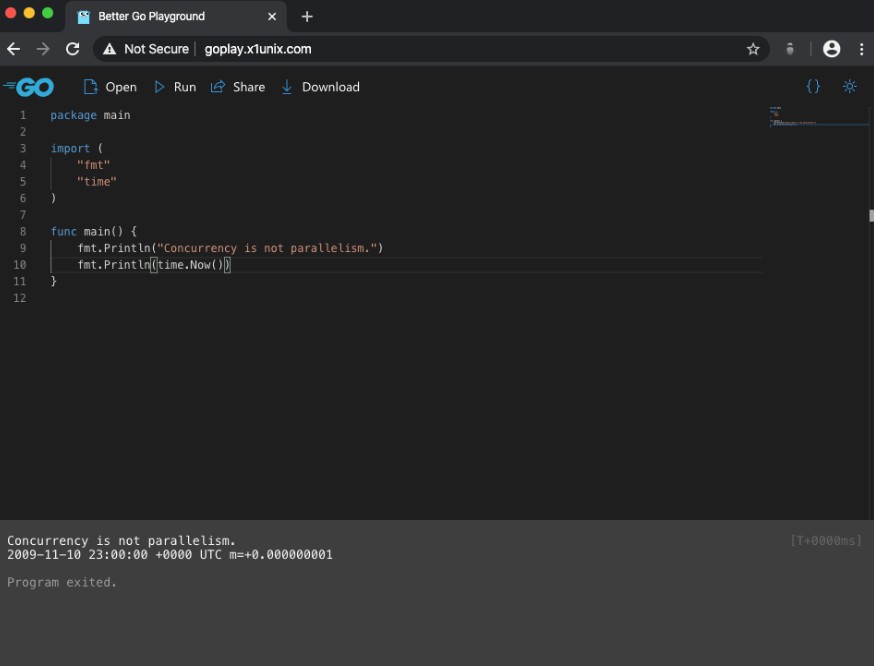The height and width of the screenshot is (666, 874).
Task: Reload the page
Action: coord(72,49)
